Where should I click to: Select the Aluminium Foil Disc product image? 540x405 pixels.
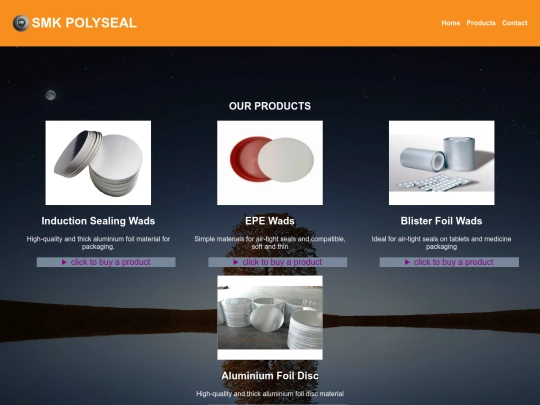[270, 318]
